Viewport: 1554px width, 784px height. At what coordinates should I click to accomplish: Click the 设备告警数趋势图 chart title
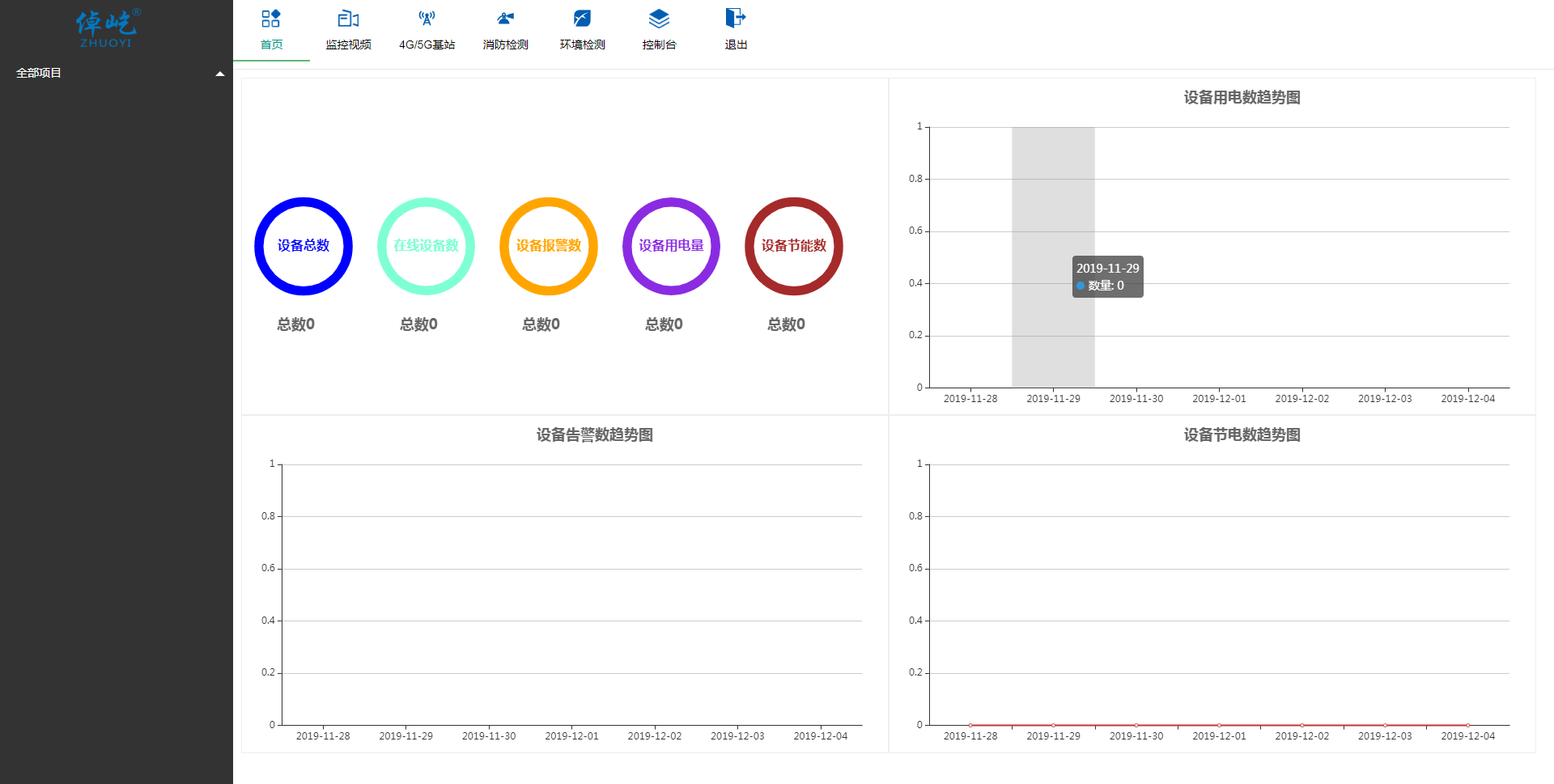pos(594,435)
